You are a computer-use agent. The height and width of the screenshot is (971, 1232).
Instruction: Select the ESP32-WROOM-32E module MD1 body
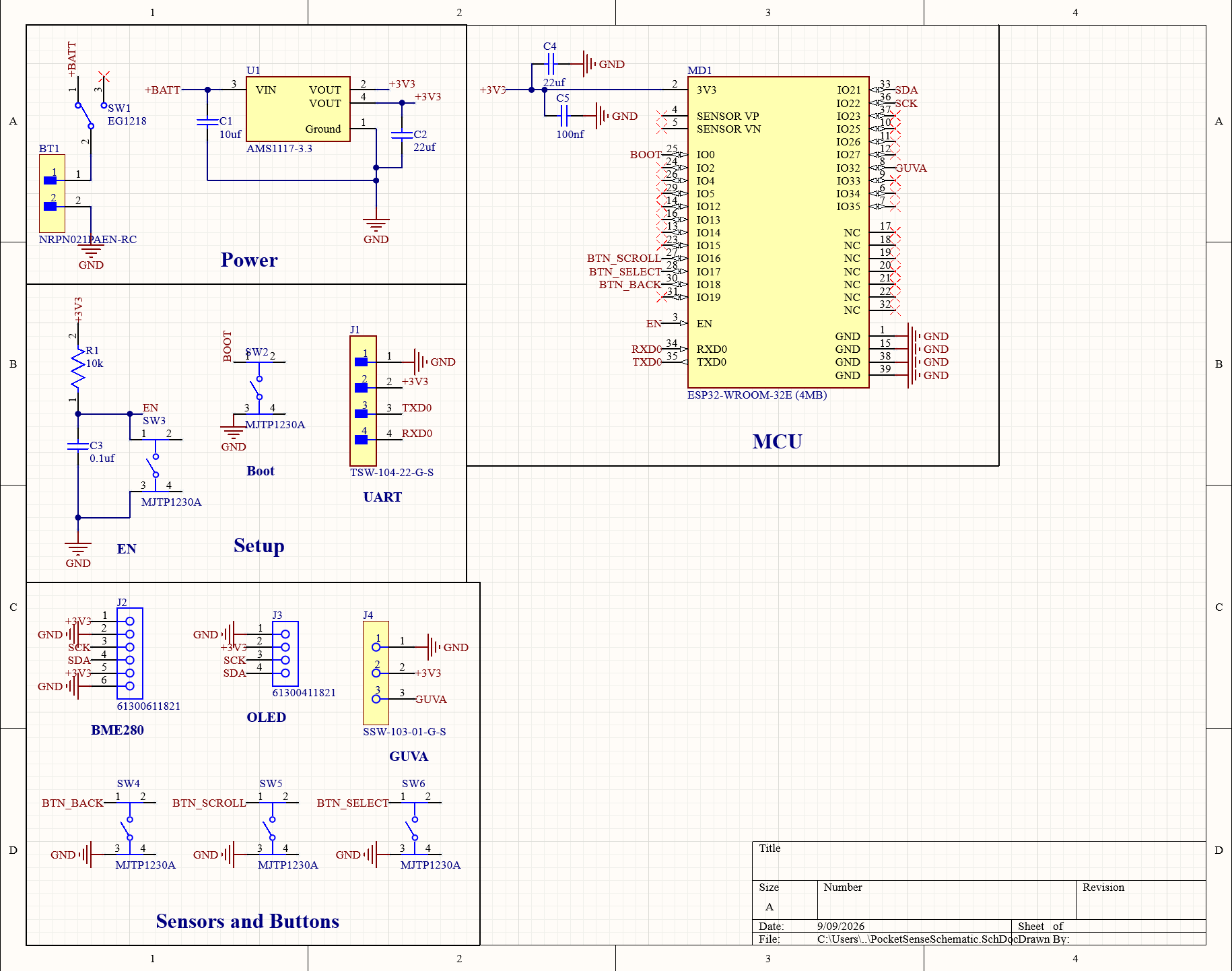point(778,232)
